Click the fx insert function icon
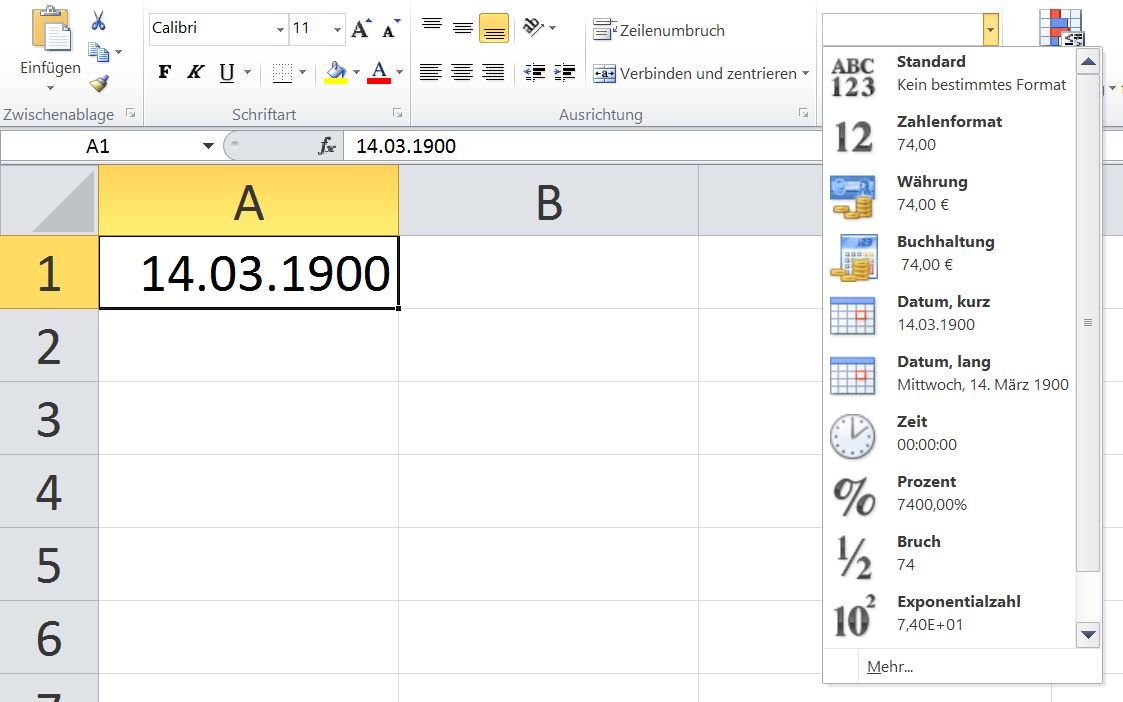The height and width of the screenshot is (702, 1123). coord(327,146)
